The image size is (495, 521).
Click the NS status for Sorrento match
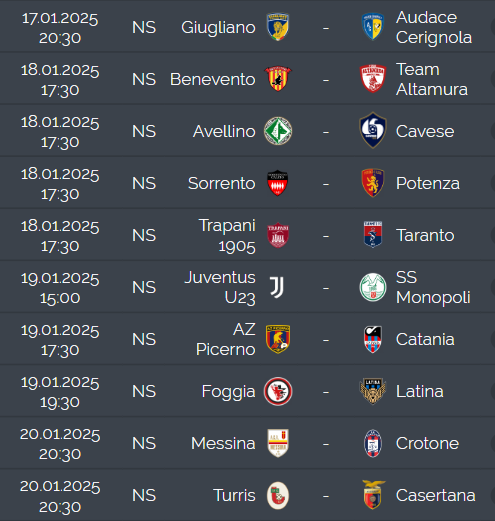tap(144, 183)
